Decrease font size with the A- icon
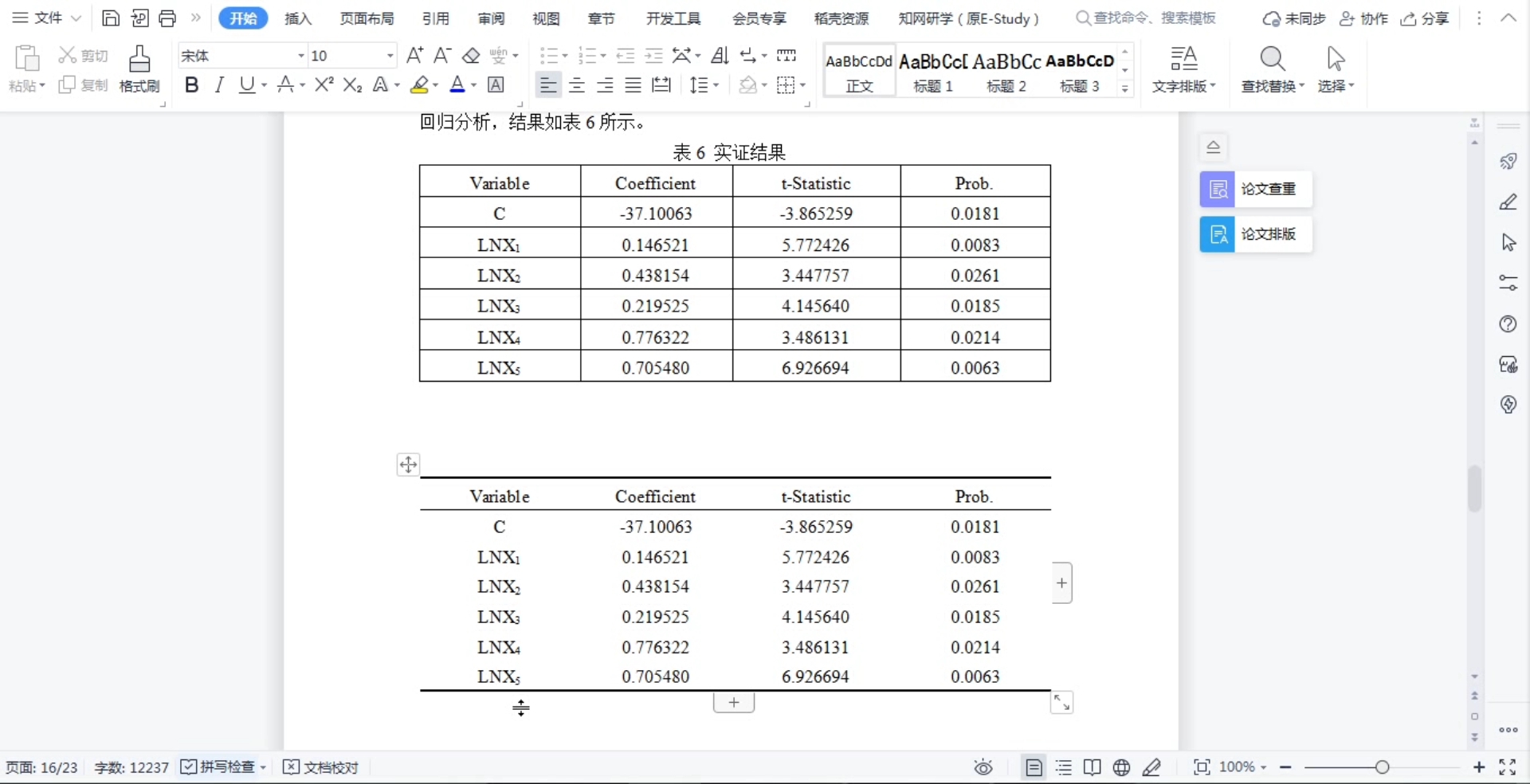The width and height of the screenshot is (1530, 784). coord(442,56)
